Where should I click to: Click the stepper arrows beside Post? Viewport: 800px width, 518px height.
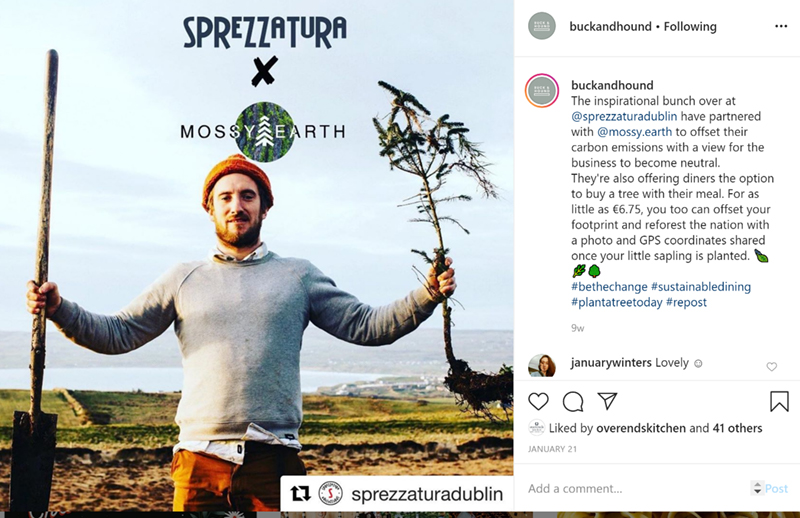[757, 488]
